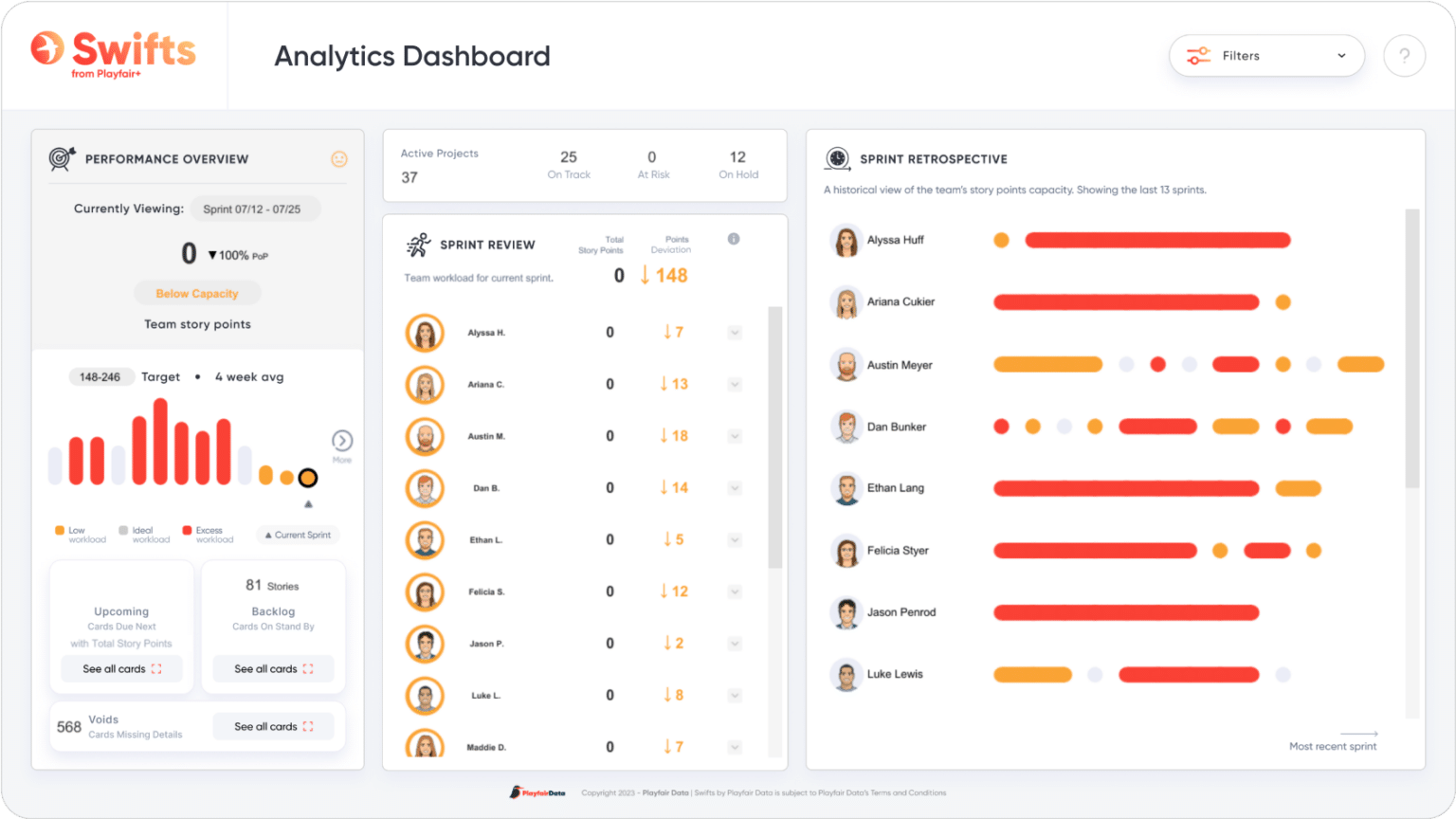Viewport: 1456px width, 819px height.
Task: Select the Sprint 07/12 - 07/25 pill
Action: pos(254,209)
